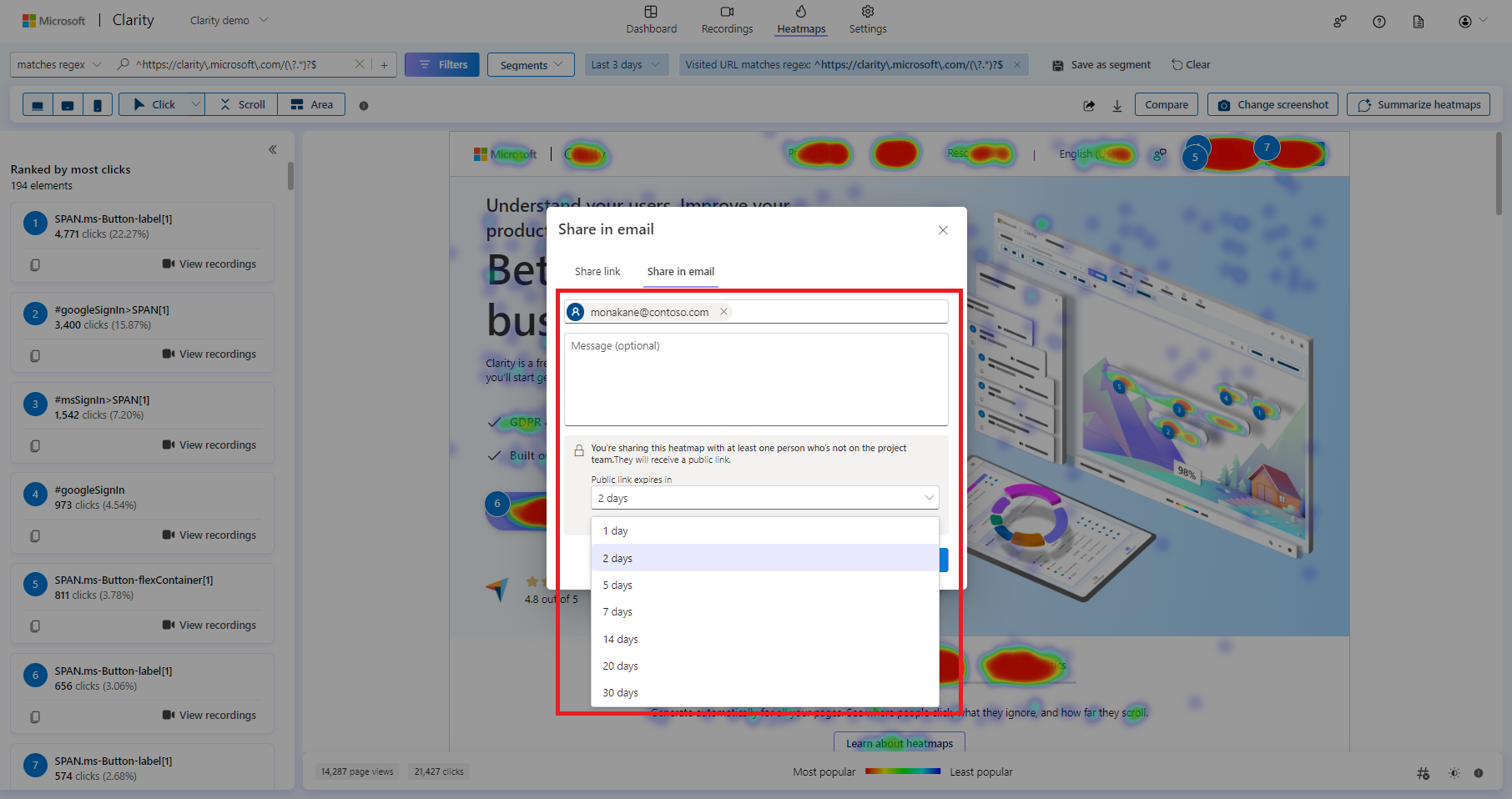The width and height of the screenshot is (1512, 799).
Task: Switch to the Share link tab
Action: point(597,271)
